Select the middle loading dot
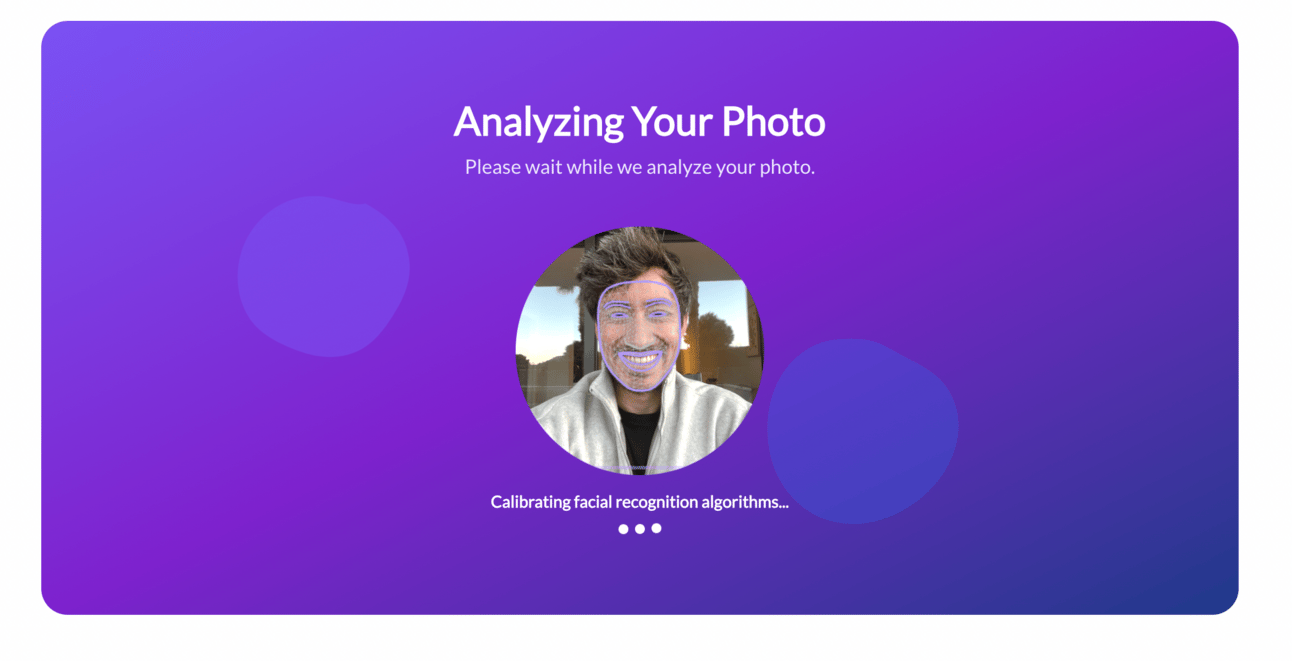 coord(640,529)
